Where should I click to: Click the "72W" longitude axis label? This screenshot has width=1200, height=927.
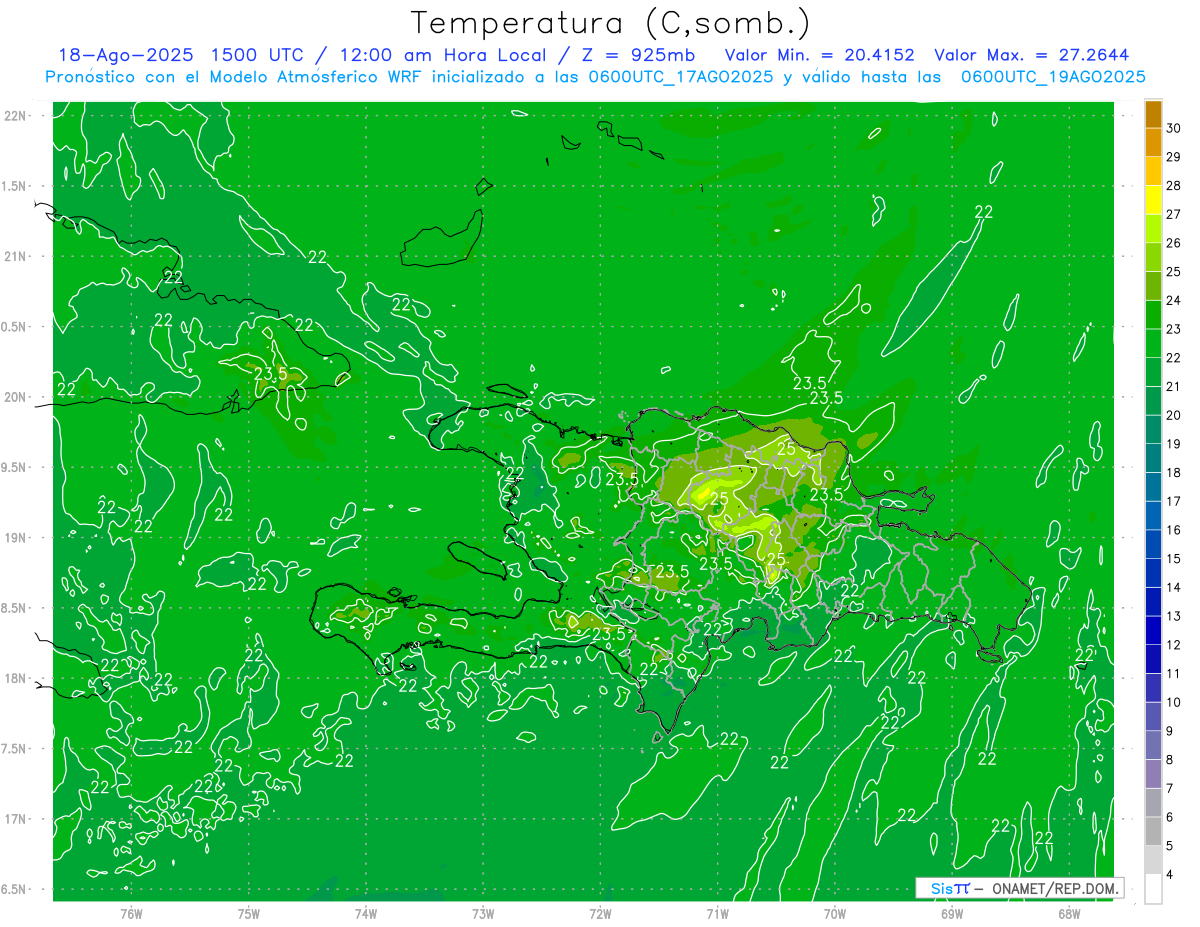pyautogui.click(x=600, y=913)
